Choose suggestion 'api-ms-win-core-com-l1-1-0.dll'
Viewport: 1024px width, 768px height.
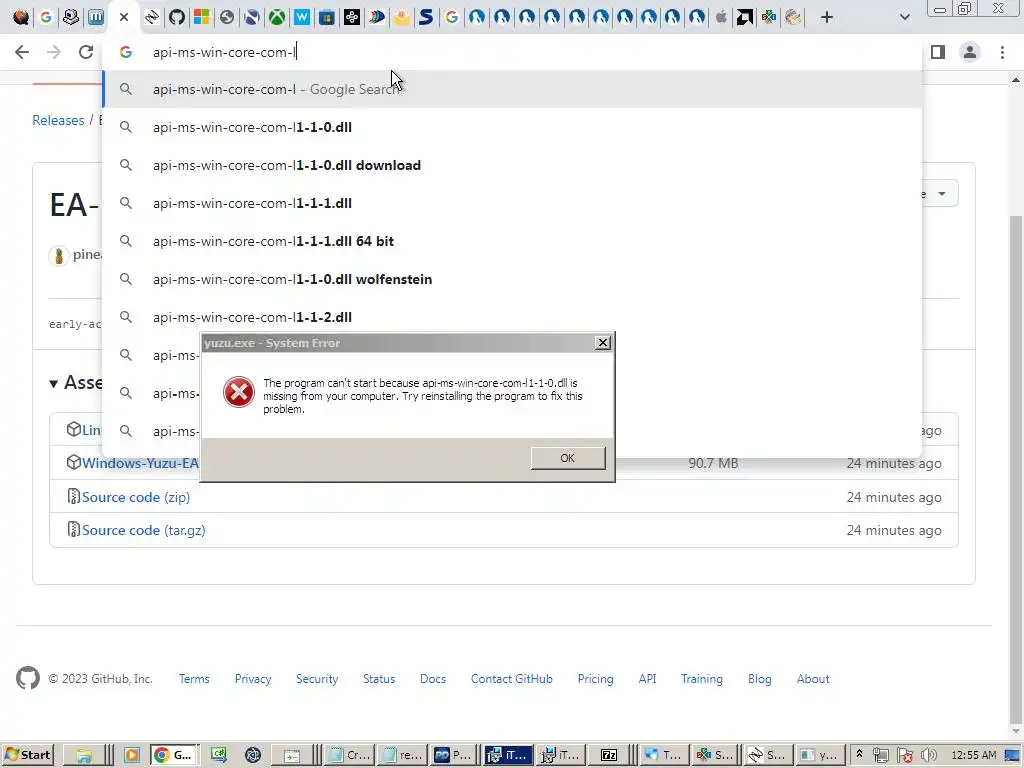point(512,127)
